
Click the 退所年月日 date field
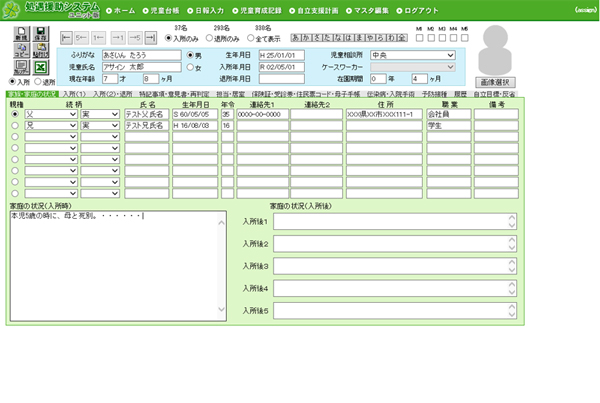click(x=282, y=79)
